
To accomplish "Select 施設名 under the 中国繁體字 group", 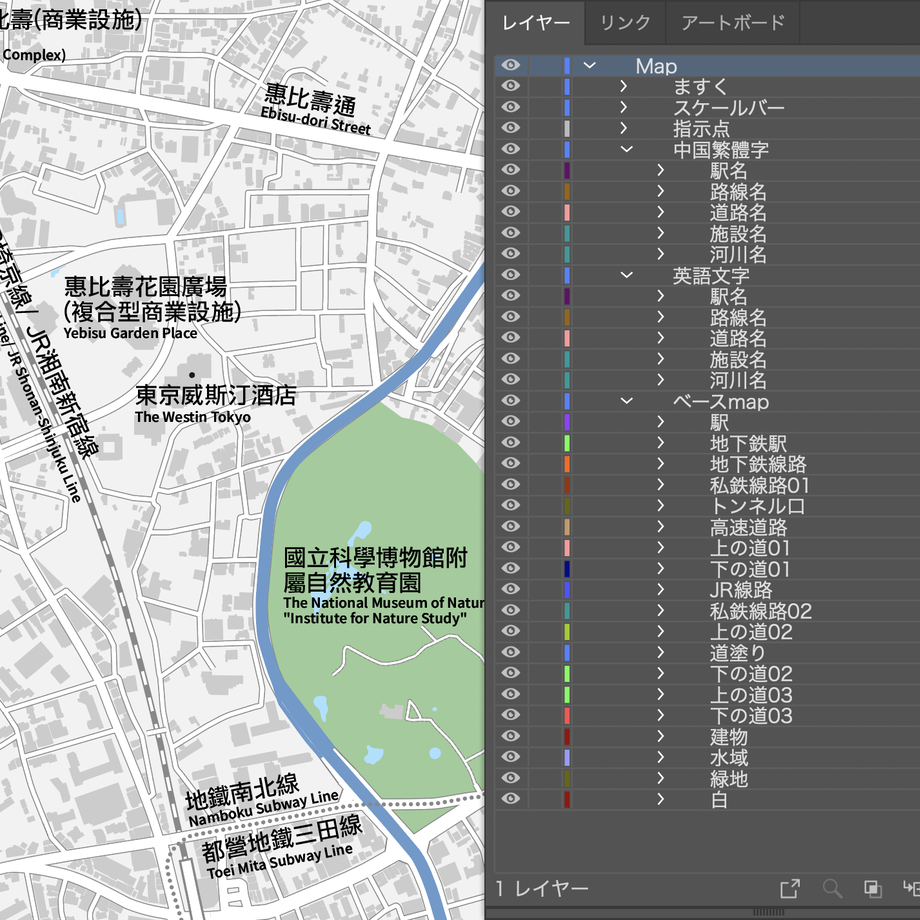I will point(738,234).
